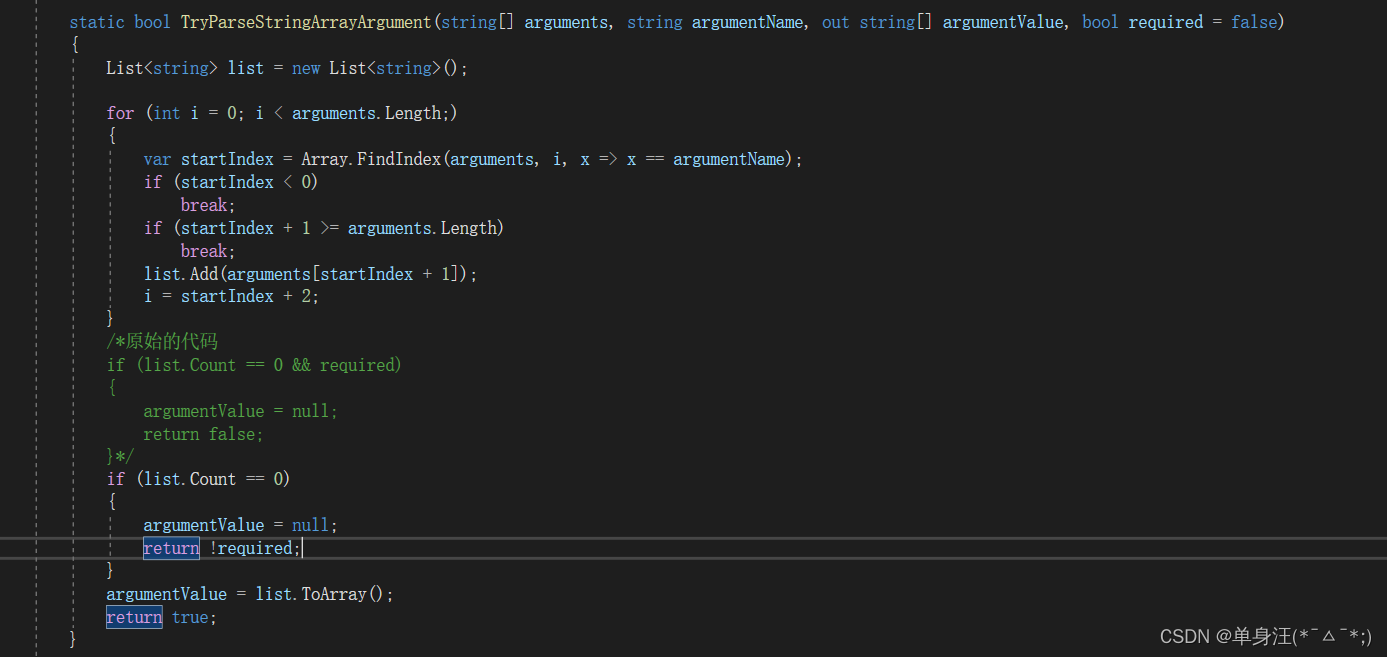Click the closing comment marker }*/

pyautogui.click(x=120, y=455)
